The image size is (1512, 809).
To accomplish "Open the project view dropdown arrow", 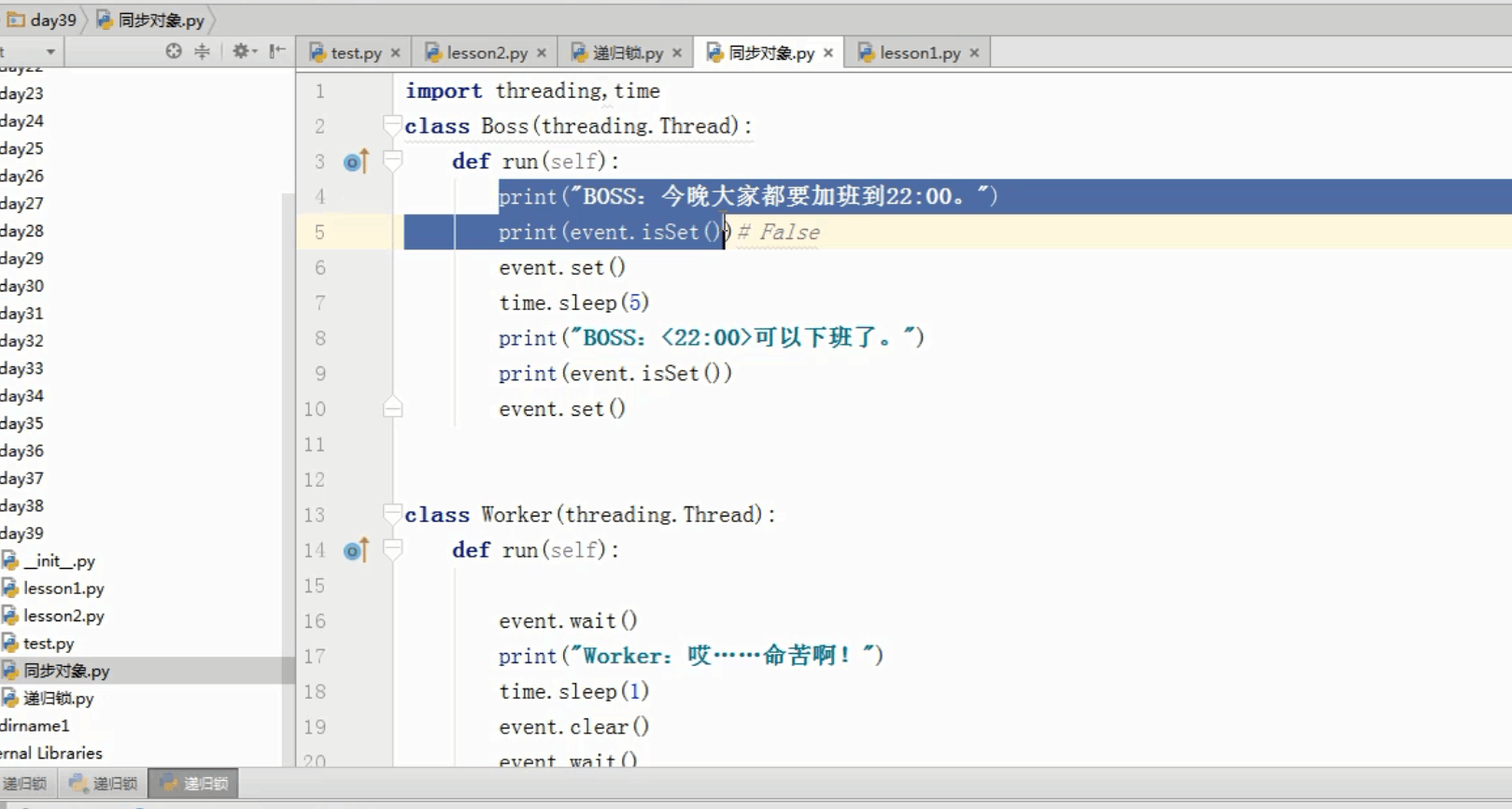I will 50,52.
